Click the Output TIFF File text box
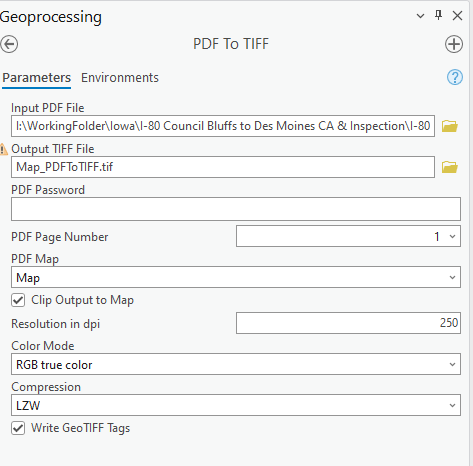473x466 pixels. pyautogui.click(x=223, y=167)
